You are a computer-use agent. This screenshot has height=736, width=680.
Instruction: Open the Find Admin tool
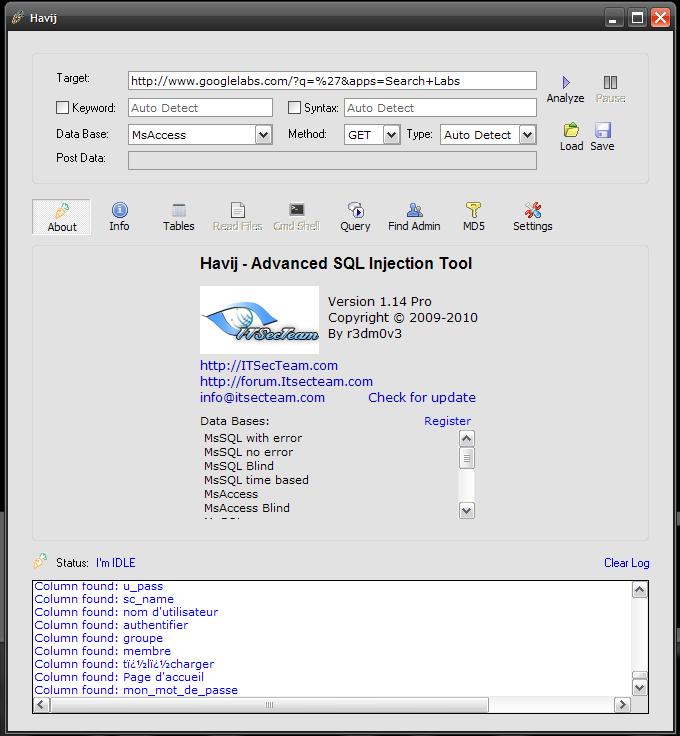pos(414,217)
